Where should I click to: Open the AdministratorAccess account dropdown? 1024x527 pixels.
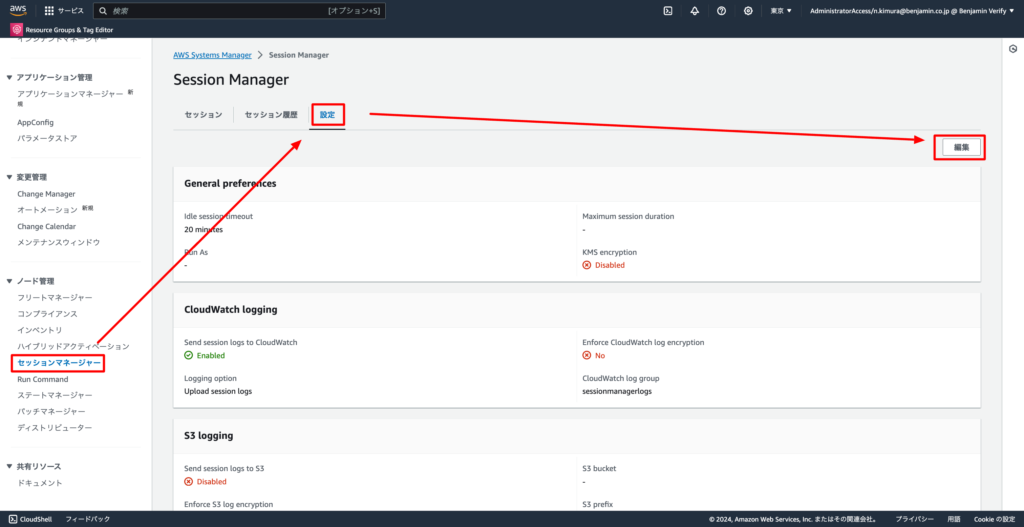[912, 10]
